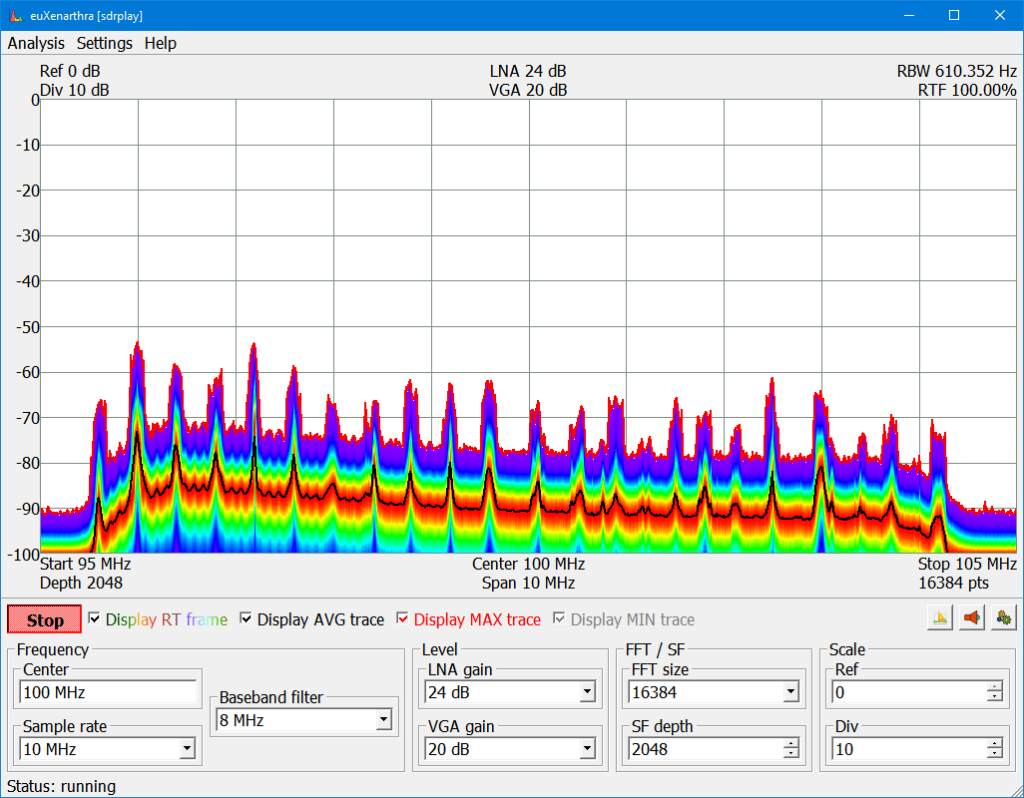The width and height of the screenshot is (1024, 798).
Task: Open the LNA gain dropdown
Action: (588, 692)
